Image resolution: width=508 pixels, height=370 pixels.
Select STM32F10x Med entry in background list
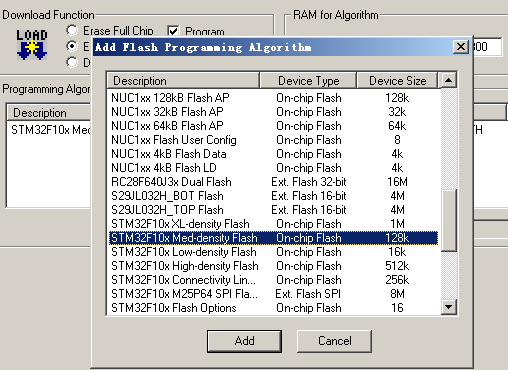[x=51, y=130]
